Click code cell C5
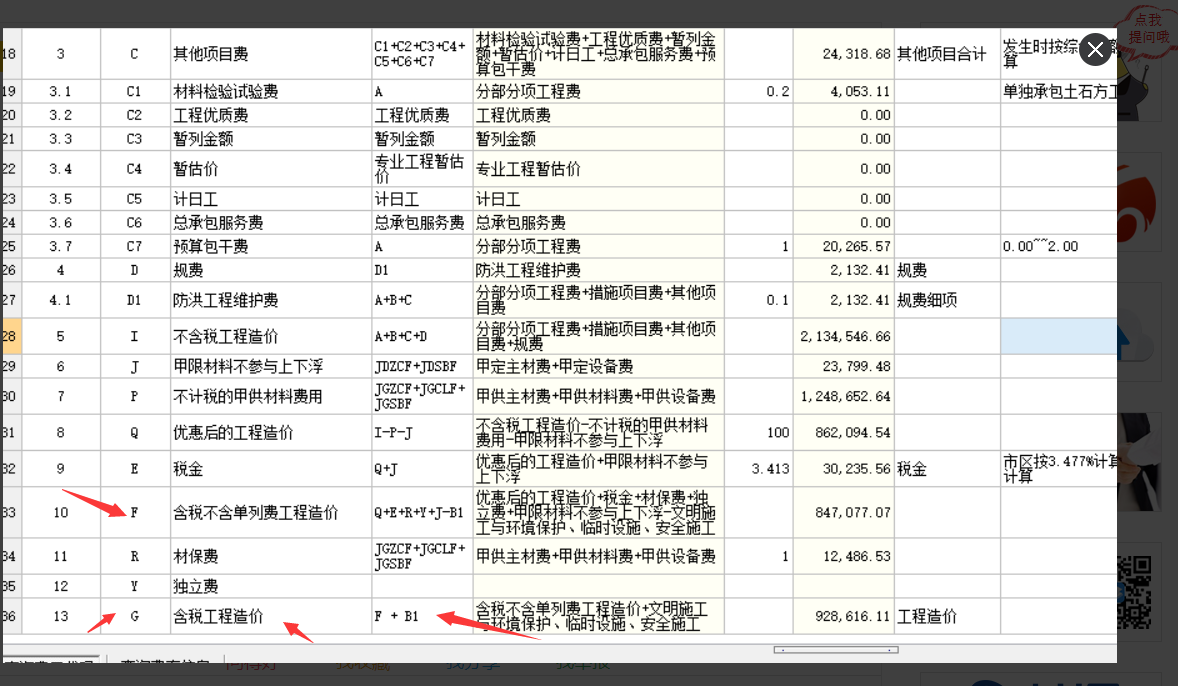This screenshot has width=1178, height=686. point(134,199)
